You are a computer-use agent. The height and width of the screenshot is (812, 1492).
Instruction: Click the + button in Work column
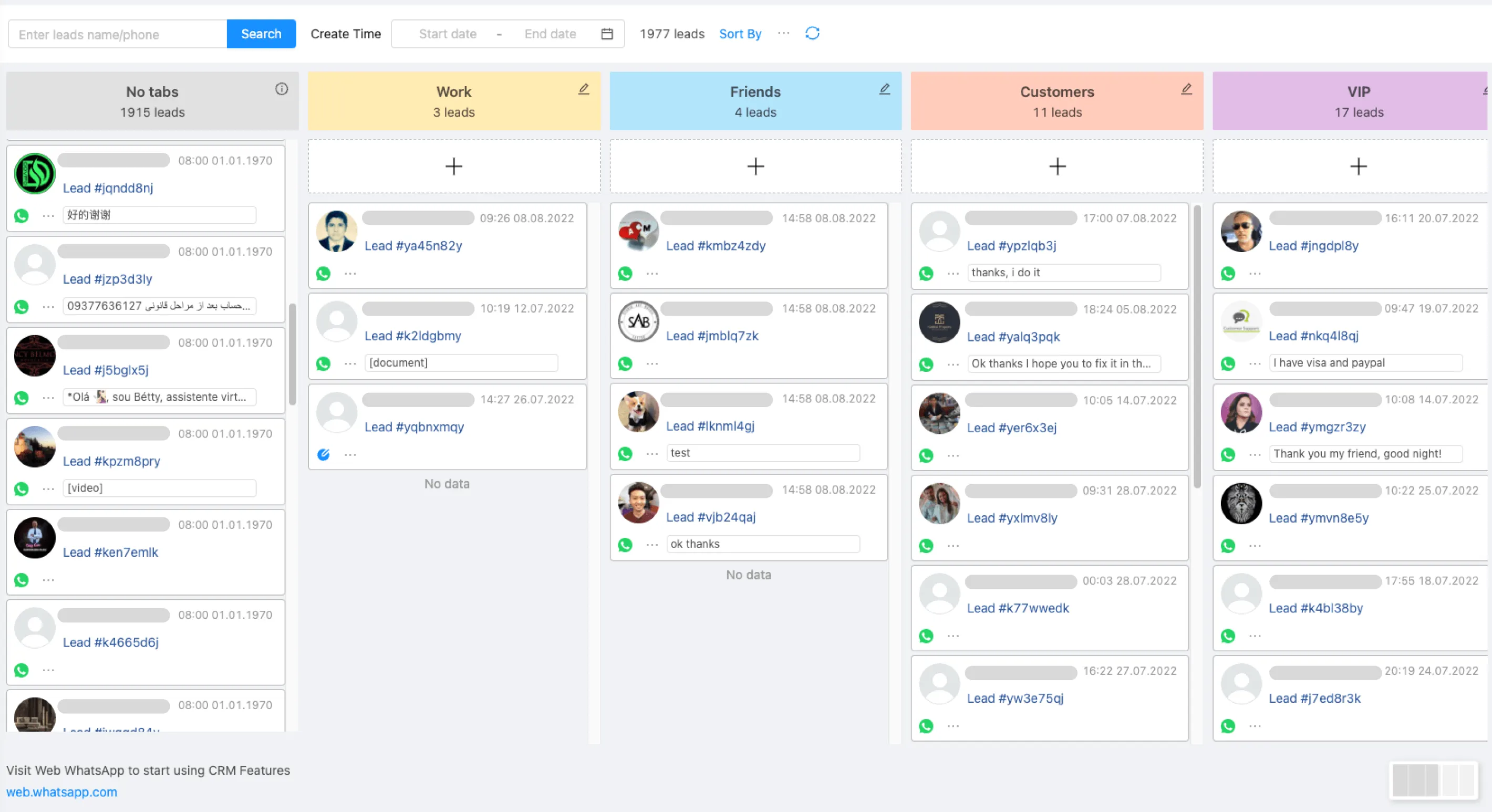(453, 165)
